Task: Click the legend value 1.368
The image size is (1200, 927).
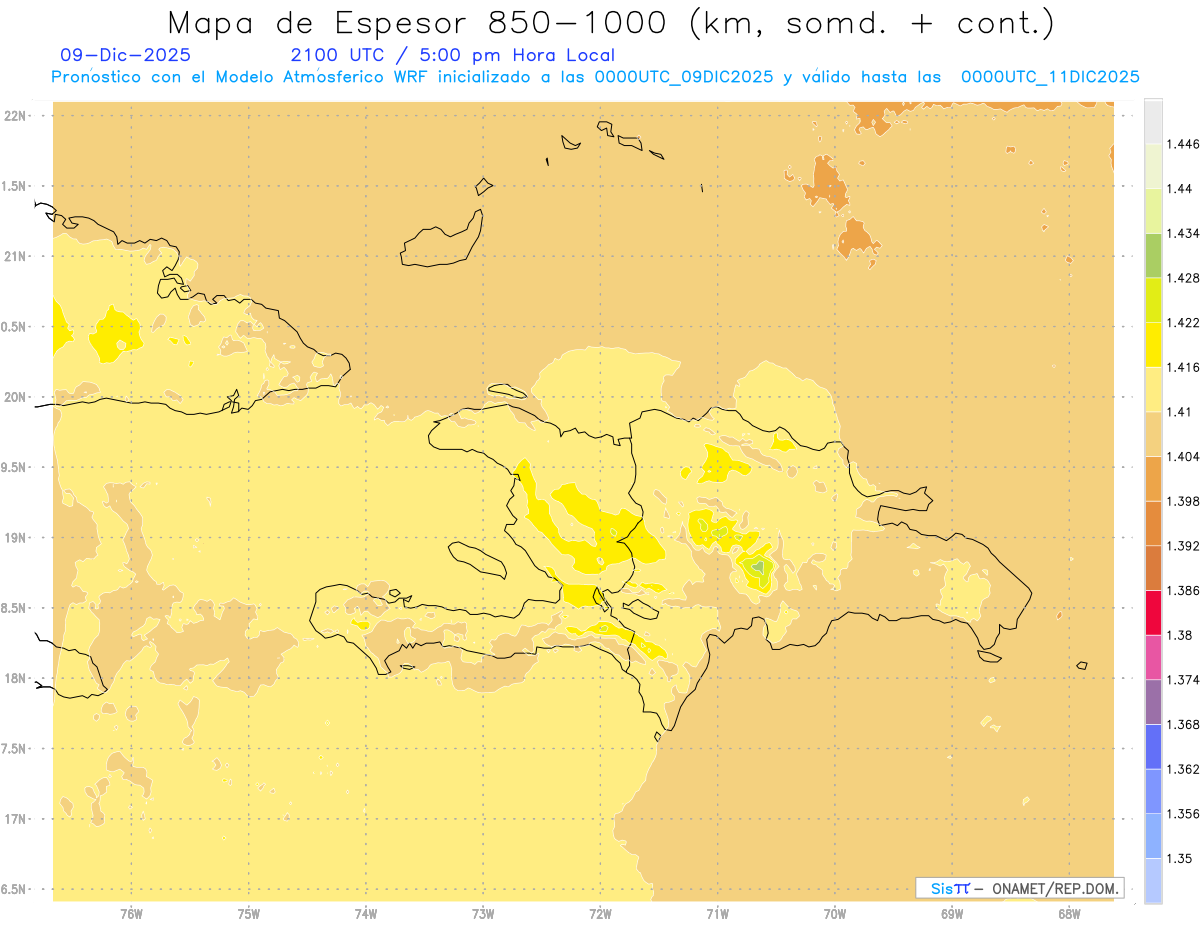Action: [1184, 725]
